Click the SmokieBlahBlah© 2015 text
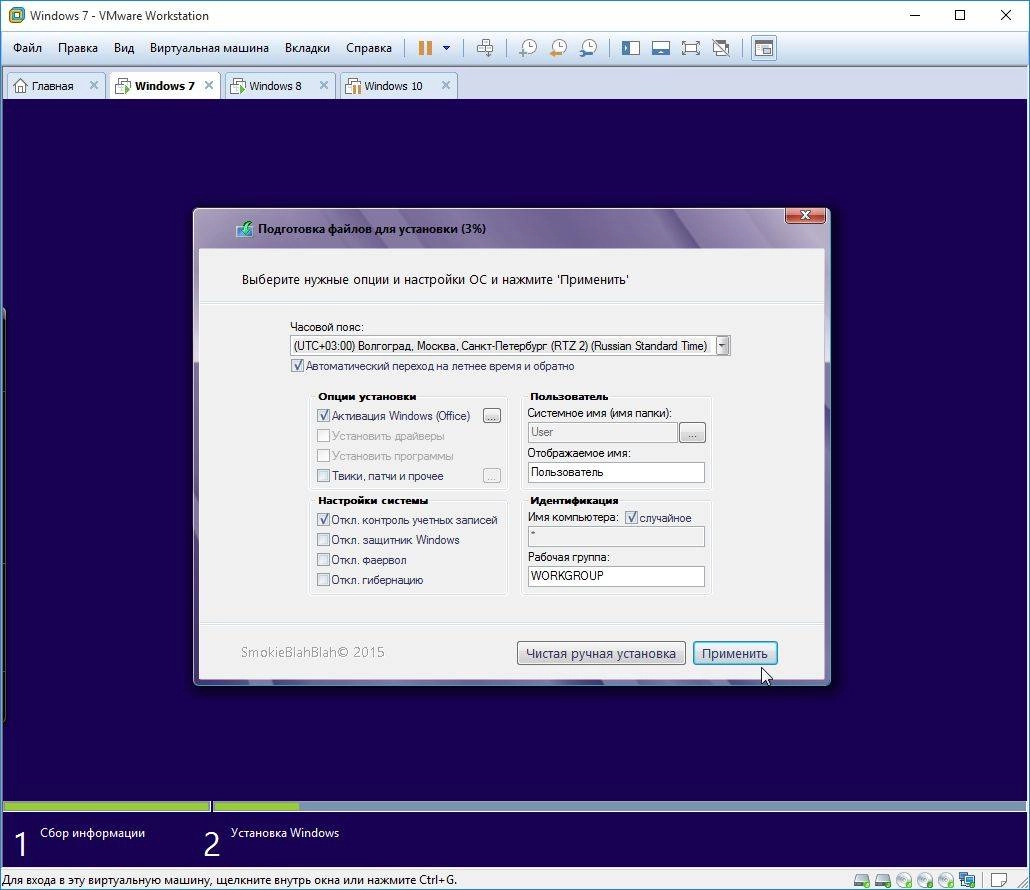Image resolution: width=1030 pixels, height=890 pixels. 313,652
